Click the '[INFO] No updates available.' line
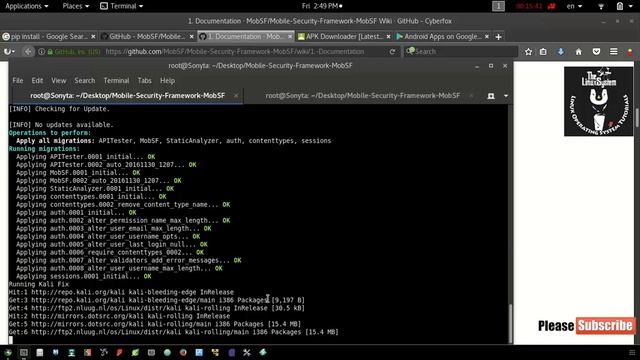Viewport: 640px width, 360px height. coord(61,125)
